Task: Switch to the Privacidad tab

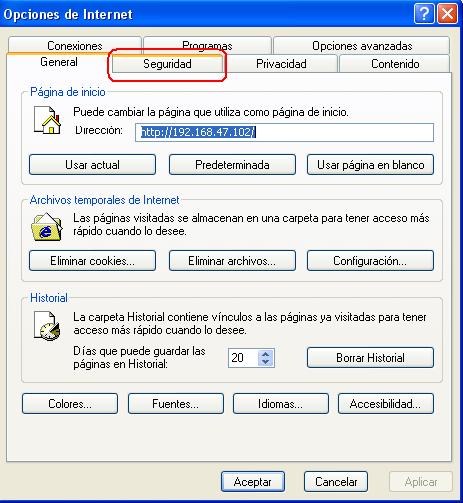Action: [x=281, y=64]
